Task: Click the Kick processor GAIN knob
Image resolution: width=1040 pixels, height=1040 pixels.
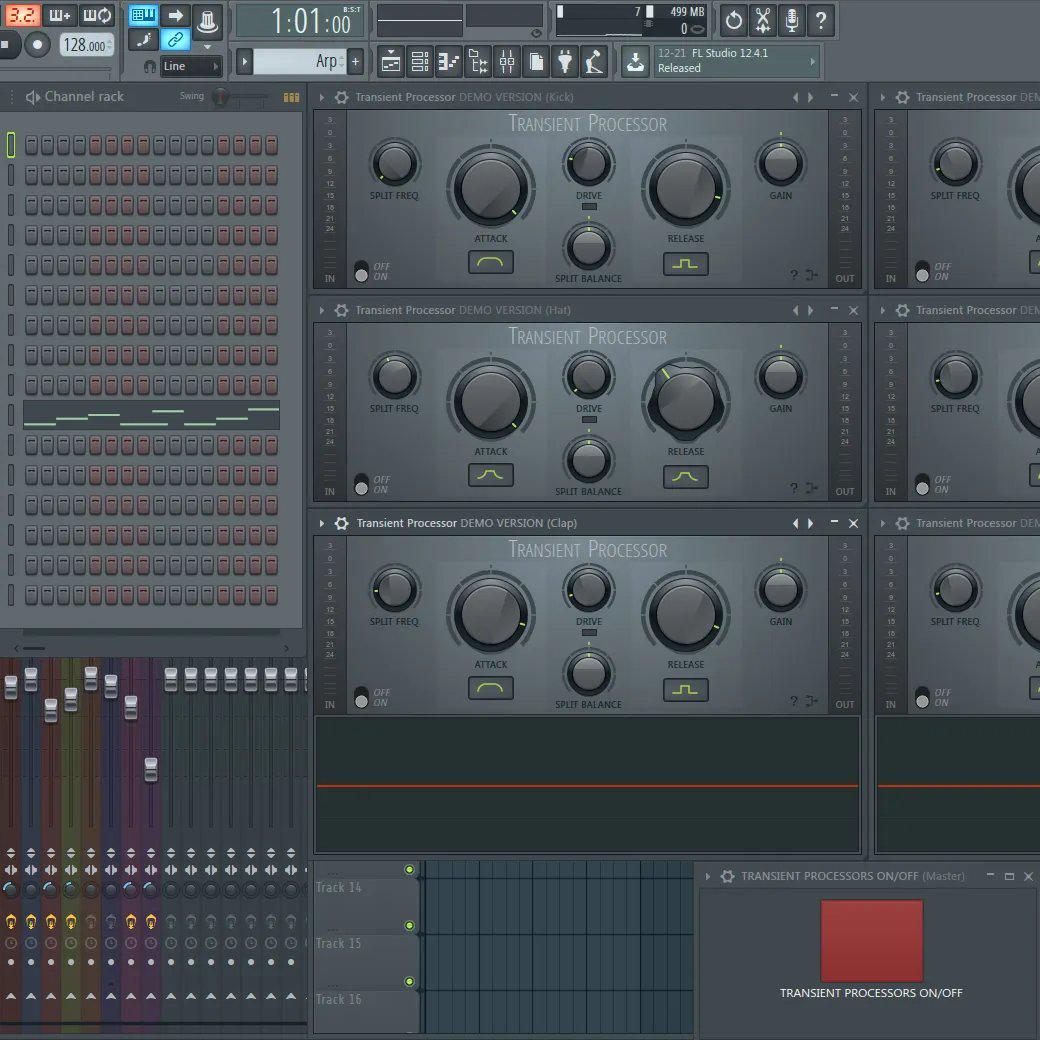Action: 781,163
